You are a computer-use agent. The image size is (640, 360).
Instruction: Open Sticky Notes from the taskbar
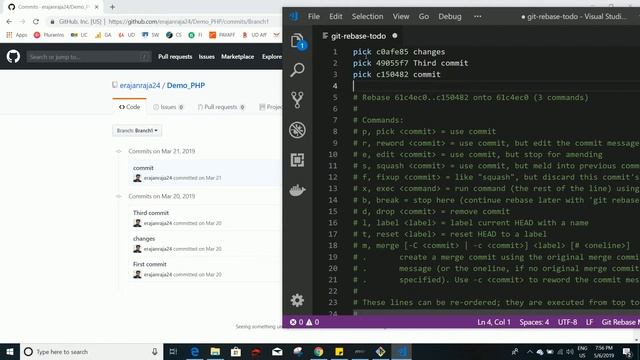click(x=339, y=352)
